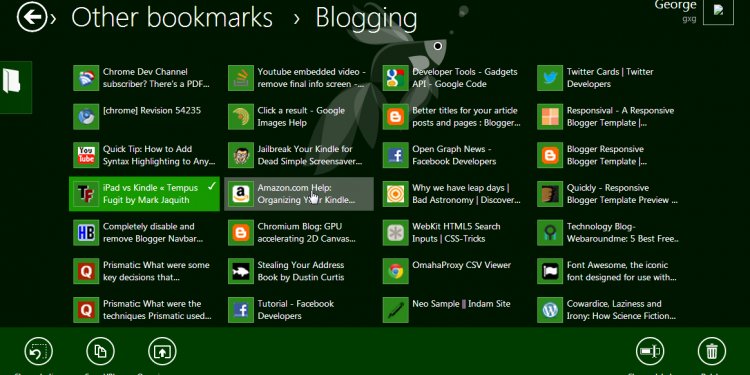Click the trash delete icon in app bar
This screenshot has width=750, height=375.
pyautogui.click(x=712, y=352)
